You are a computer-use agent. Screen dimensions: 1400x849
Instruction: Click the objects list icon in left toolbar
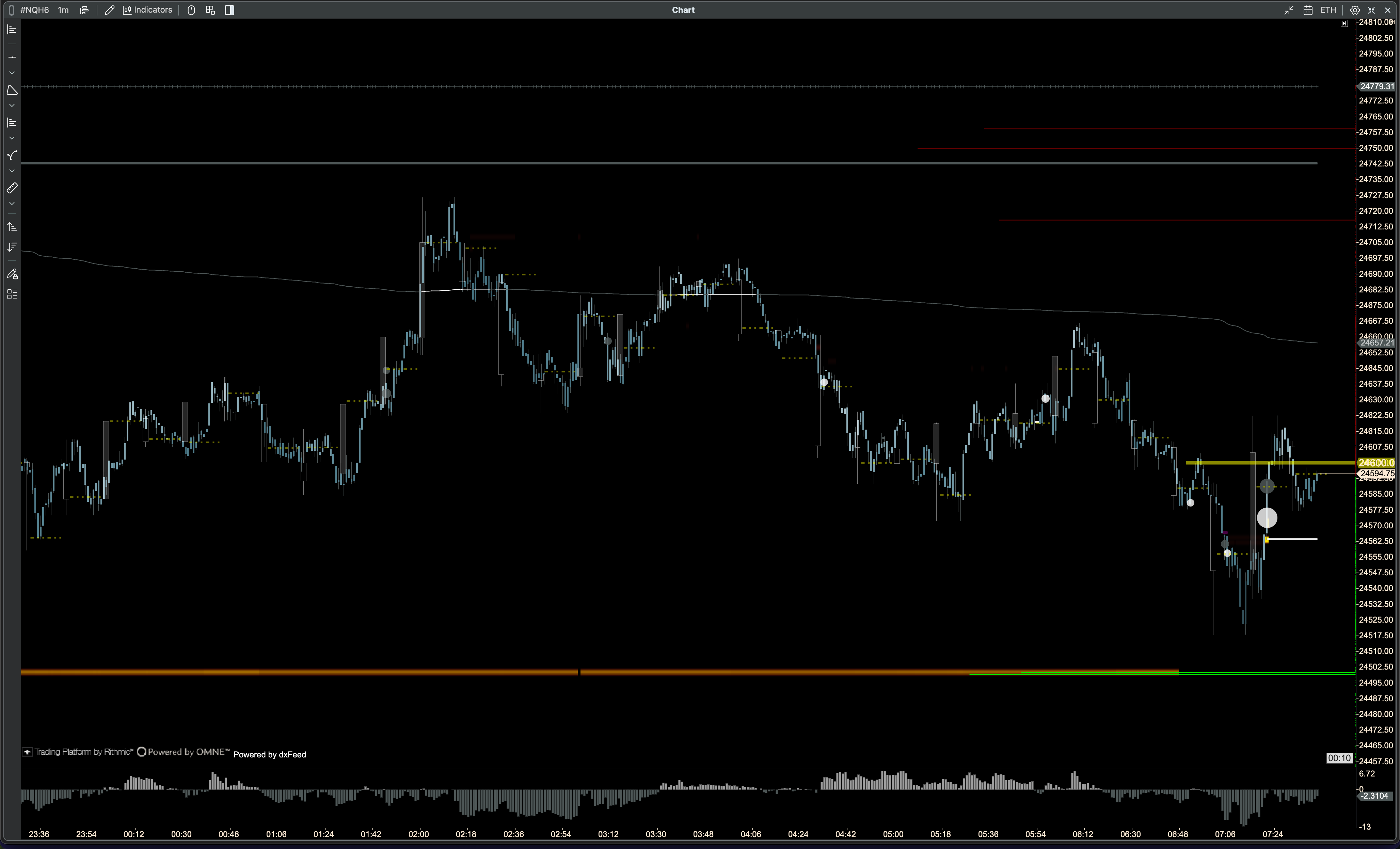click(x=12, y=294)
